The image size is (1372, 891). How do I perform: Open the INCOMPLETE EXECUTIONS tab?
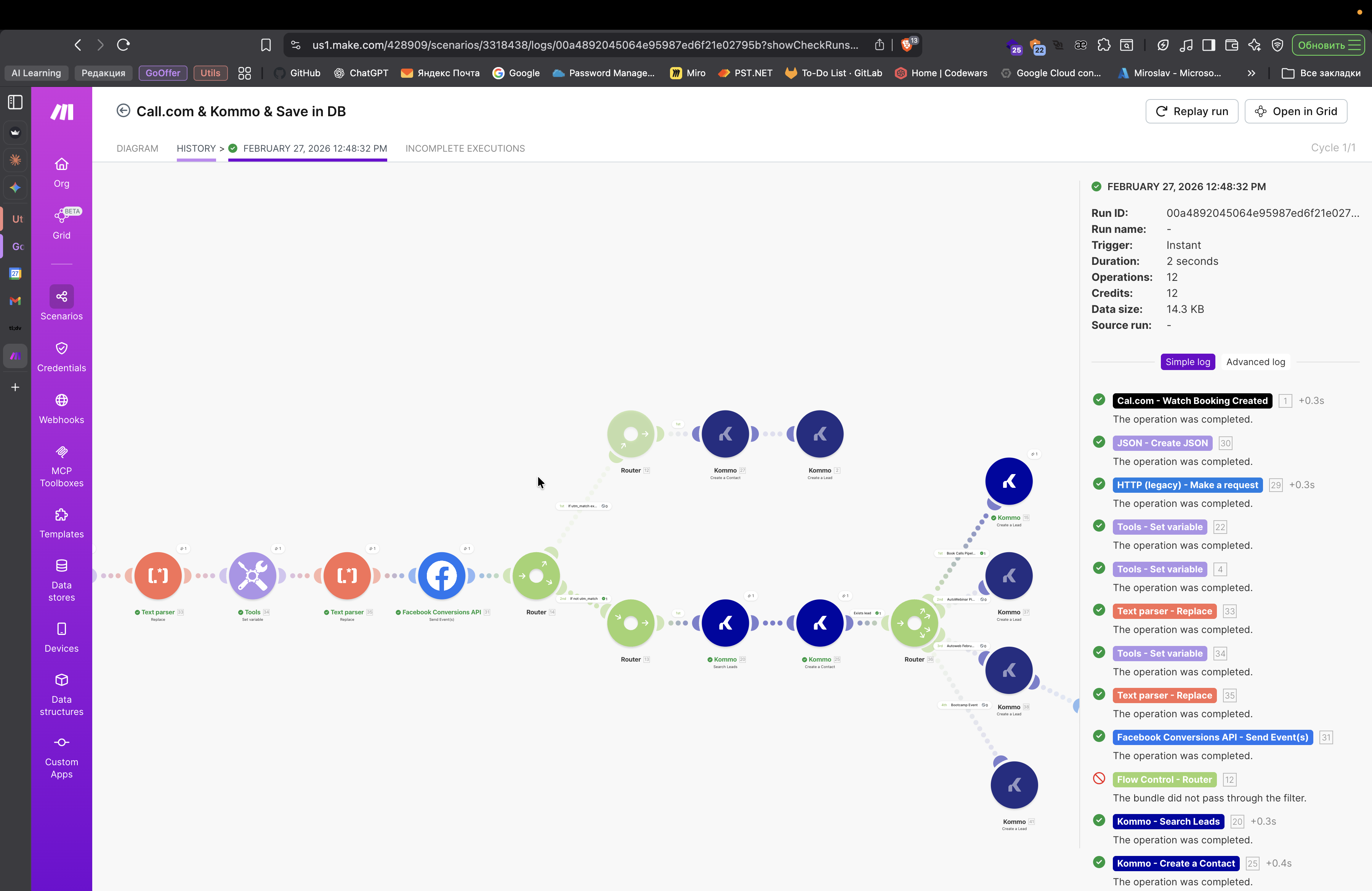click(x=465, y=148)
